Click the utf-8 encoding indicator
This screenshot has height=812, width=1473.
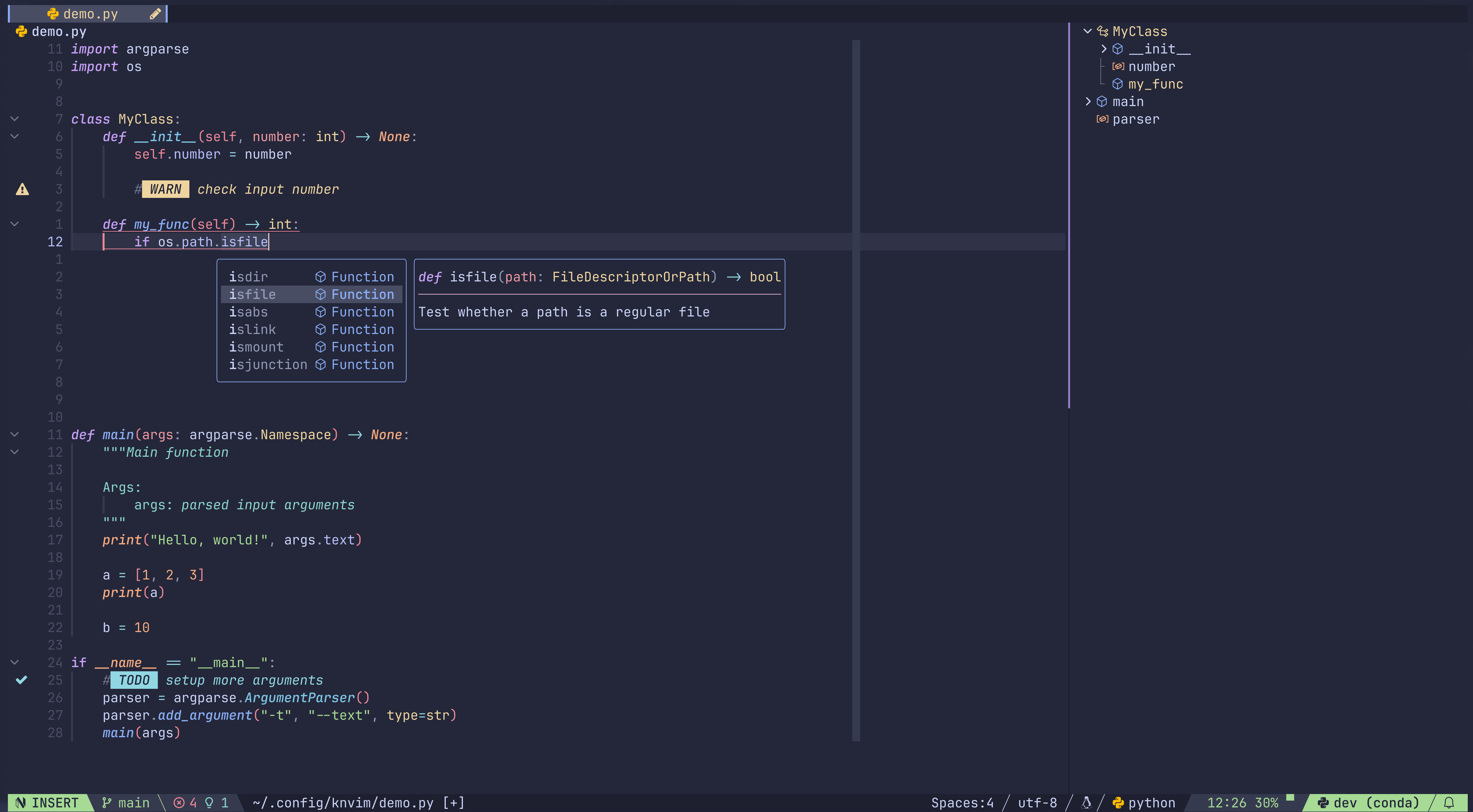click(x=1037, y=803)
